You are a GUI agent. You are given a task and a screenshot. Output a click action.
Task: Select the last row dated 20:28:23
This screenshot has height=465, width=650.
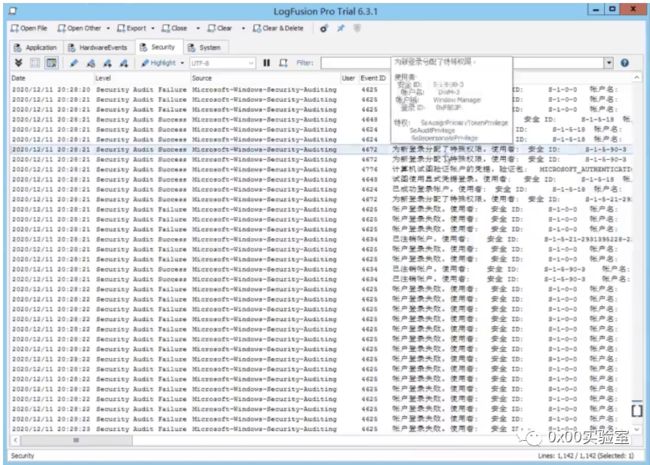[321, 429]
